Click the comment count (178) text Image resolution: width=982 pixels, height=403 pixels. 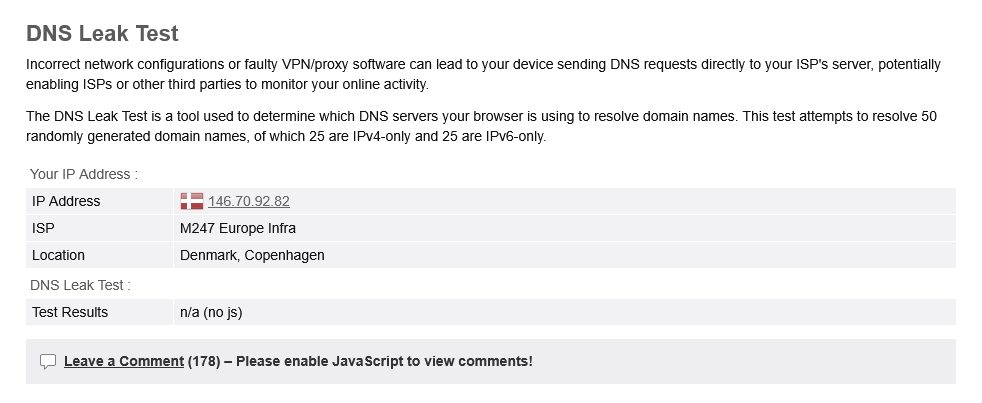[x=204, y=362]
